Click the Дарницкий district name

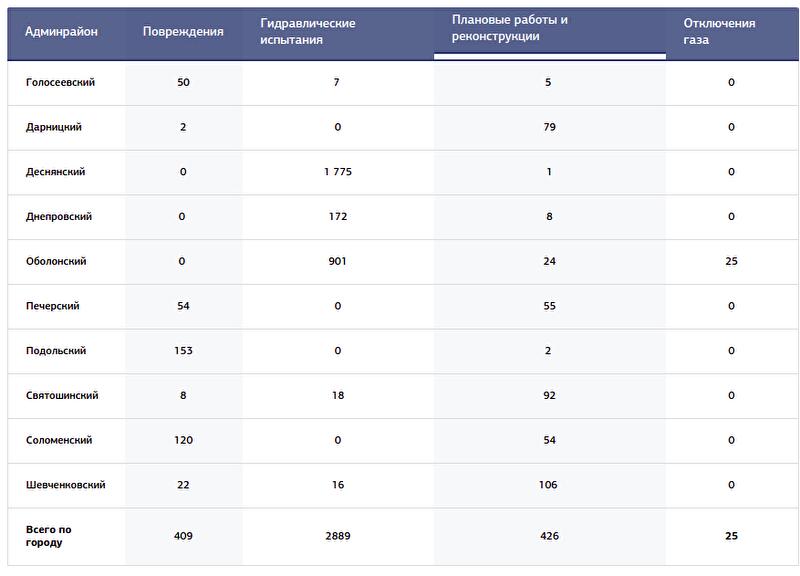54,127
